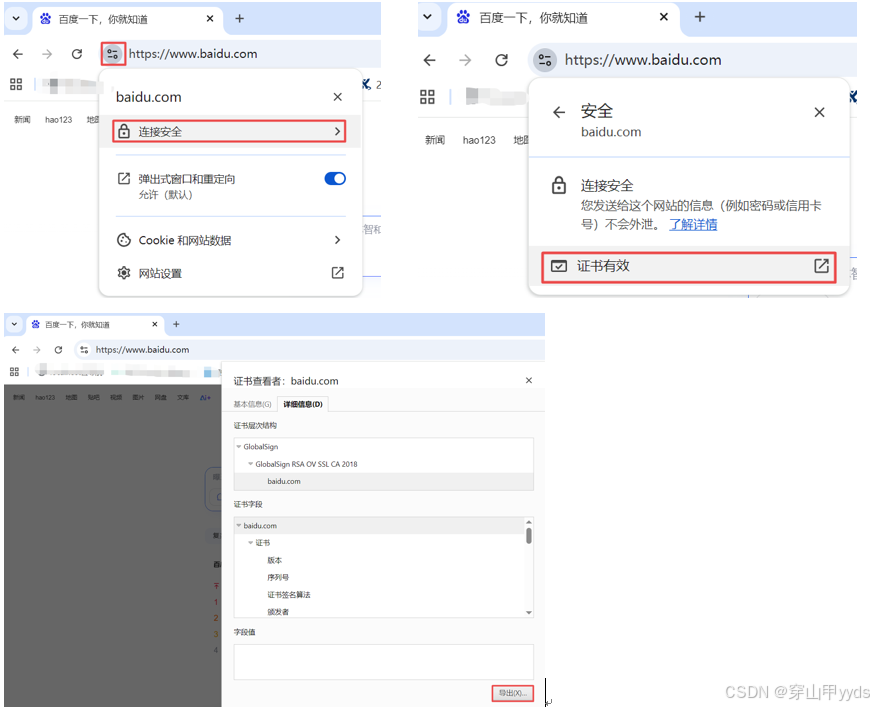Open apps grid icon in window with 安全 panel
The image size is (874, 707).
tap(428, 97)
